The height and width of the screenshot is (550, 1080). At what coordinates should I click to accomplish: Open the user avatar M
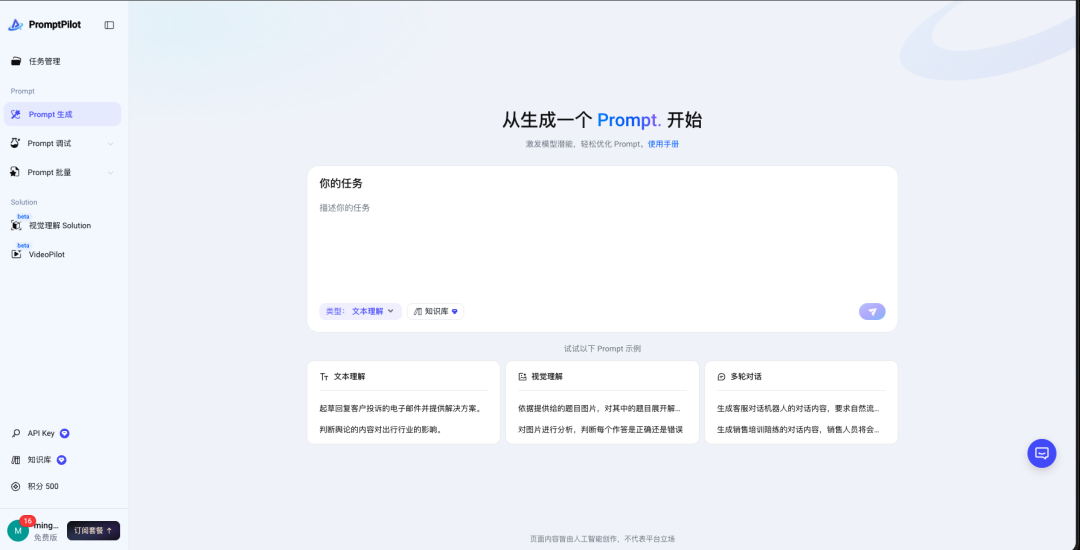(x=18, y=531)
